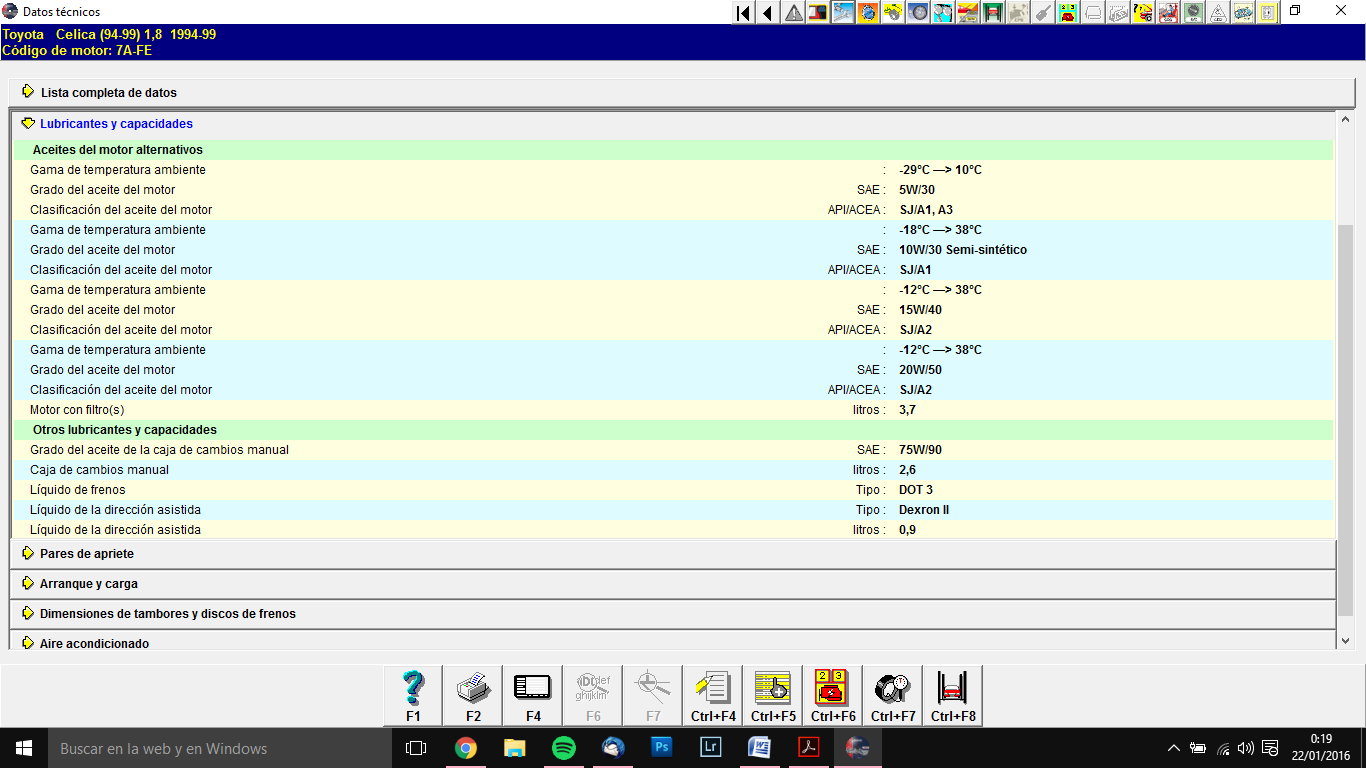This screenshot has height=768, width=1366.
Task: Click the value 5W/30
Action: tap(917, 190)
